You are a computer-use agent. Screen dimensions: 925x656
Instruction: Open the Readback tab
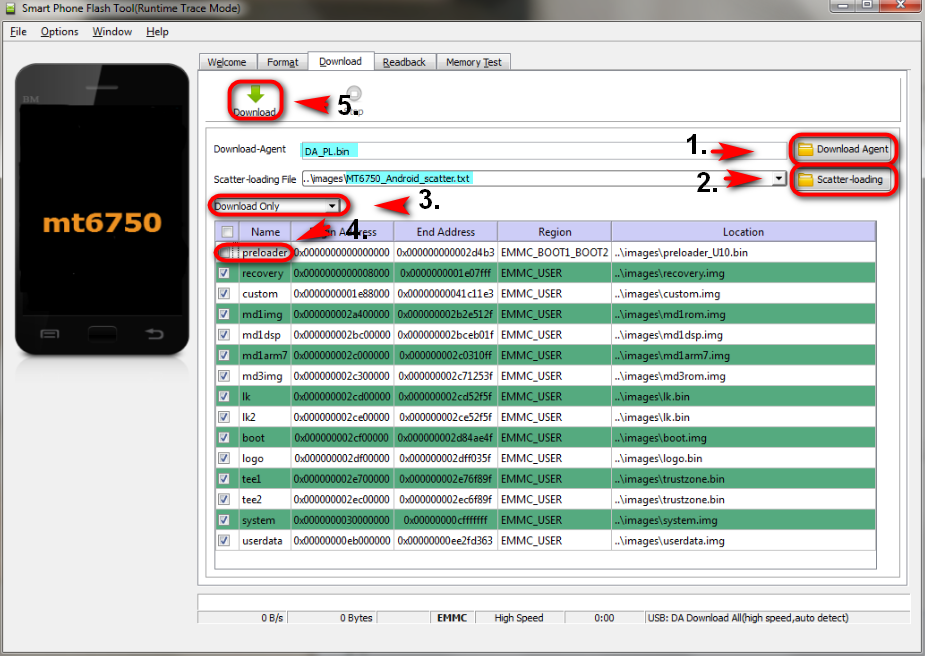(404, 62)
